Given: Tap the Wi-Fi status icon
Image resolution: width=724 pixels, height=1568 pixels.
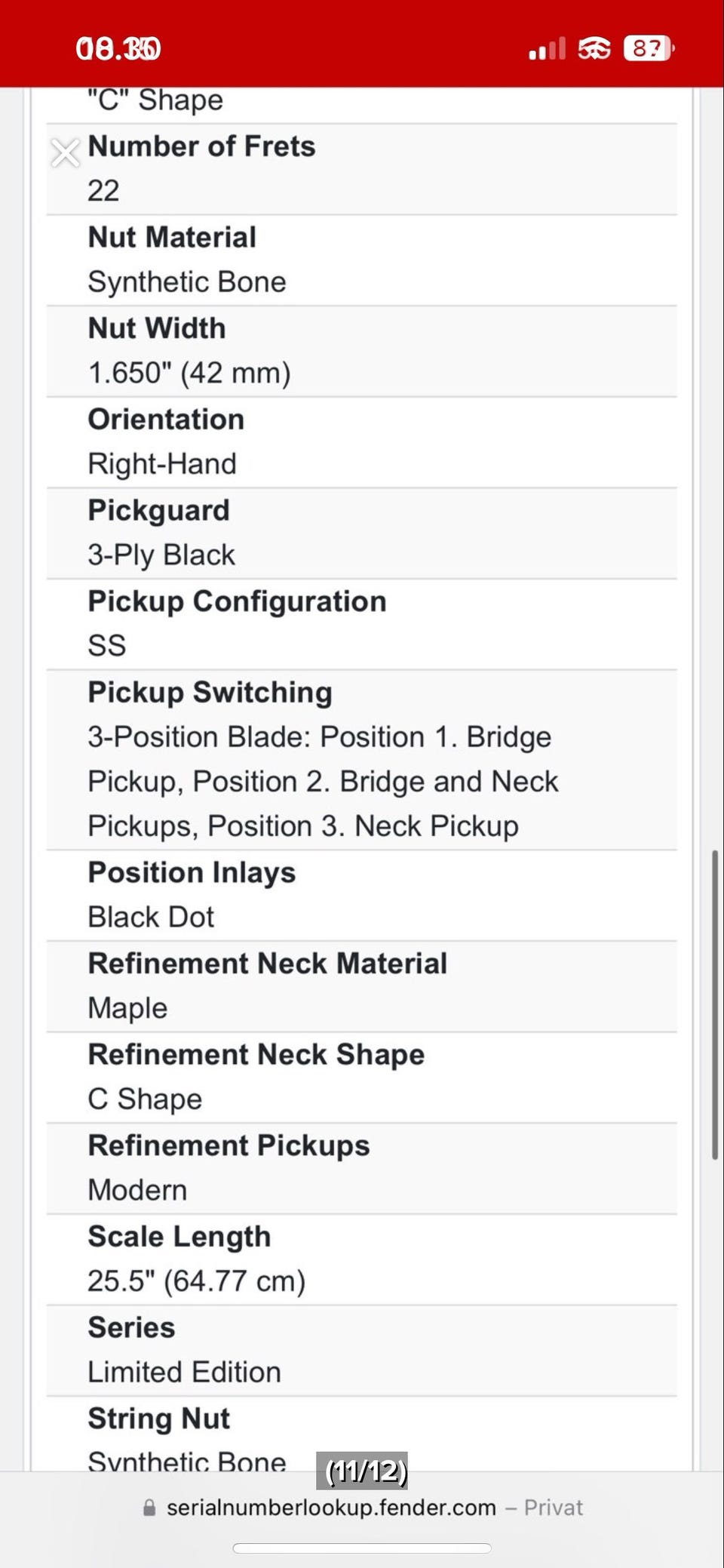Looking at the screenshot, I should click(594, 50).
